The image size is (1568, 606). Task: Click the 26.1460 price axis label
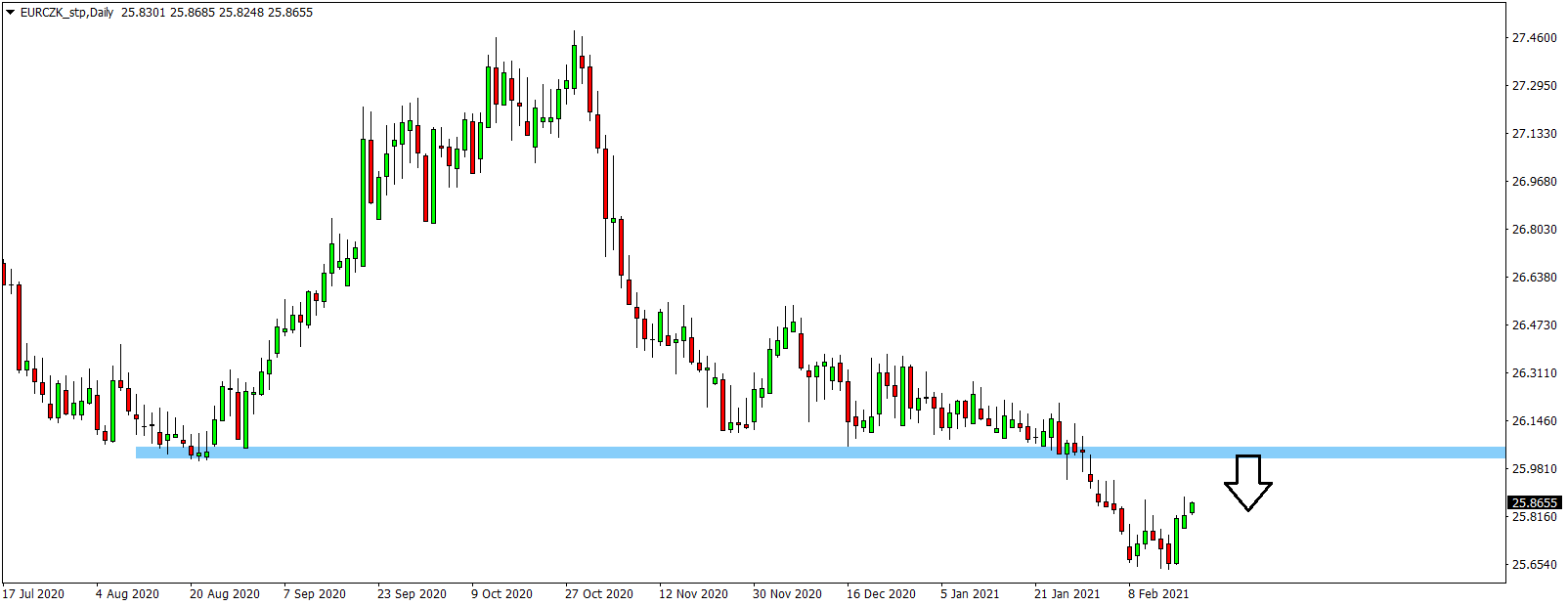click(1535, 421)
